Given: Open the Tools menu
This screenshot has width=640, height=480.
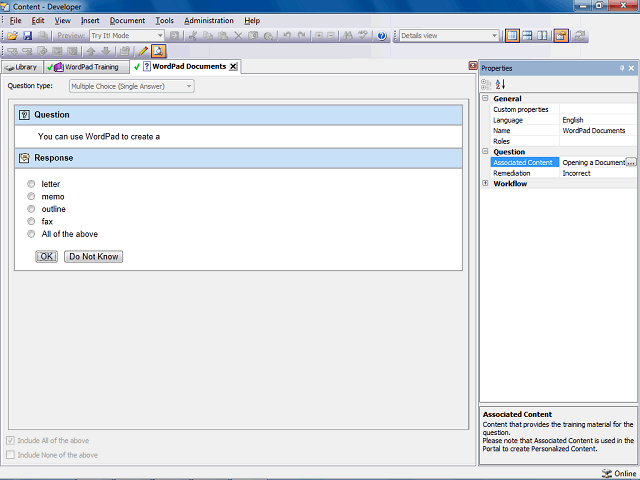Looking at the screenshot, I should (164, 20).
